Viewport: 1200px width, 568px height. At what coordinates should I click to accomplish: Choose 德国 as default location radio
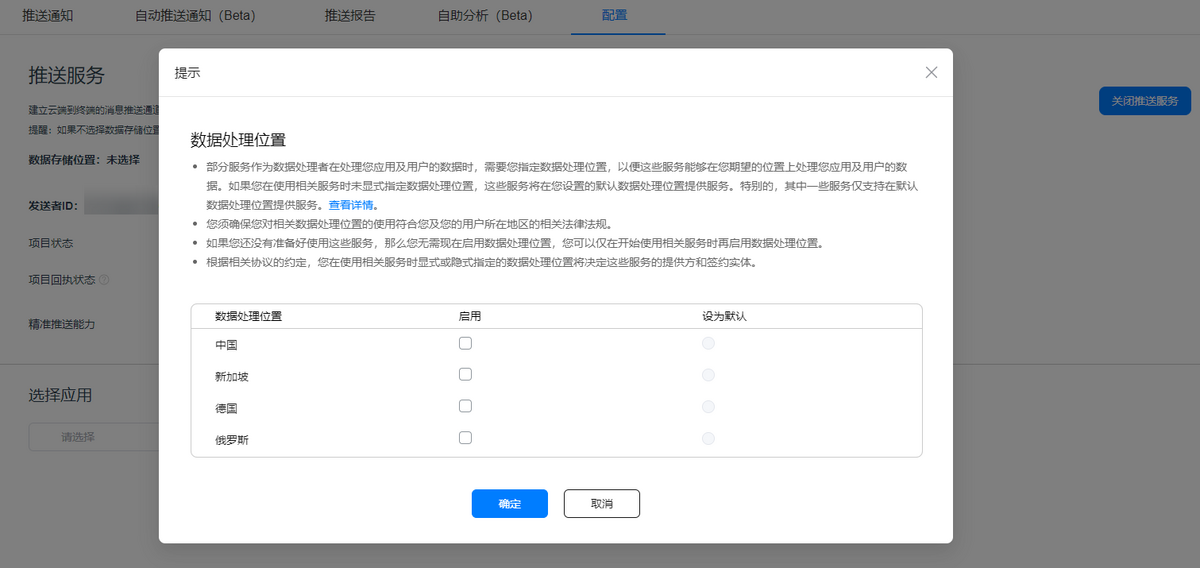click(x=708, y=407)
